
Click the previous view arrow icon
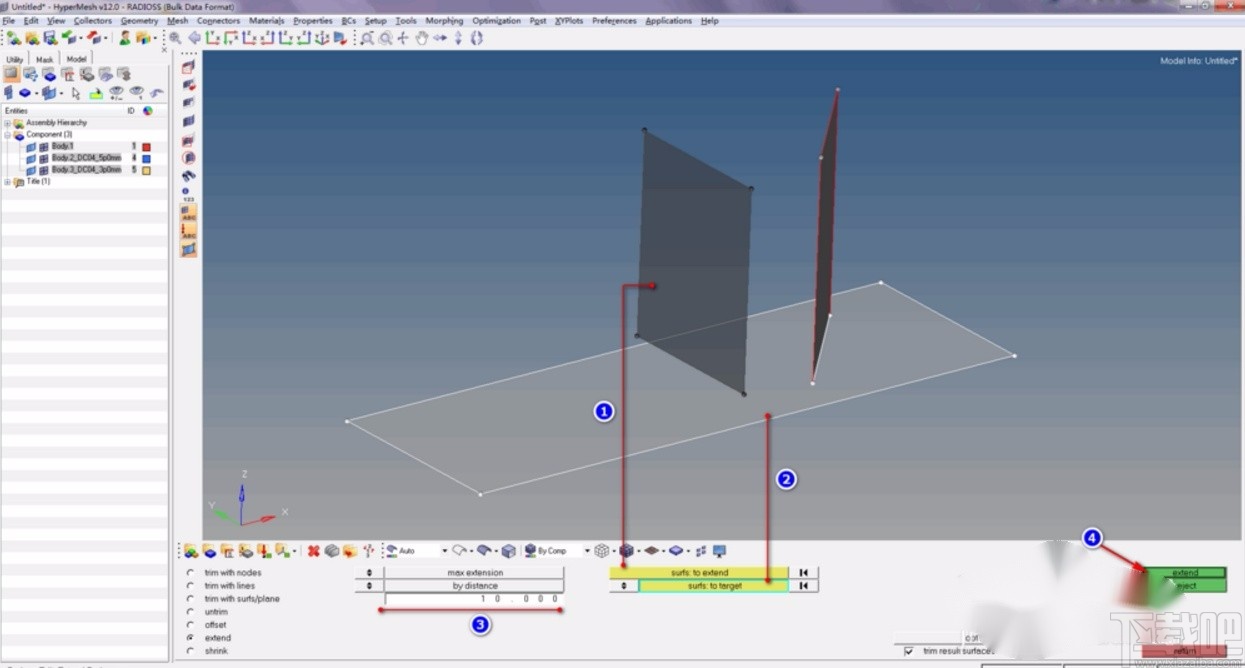coord(194,38)
